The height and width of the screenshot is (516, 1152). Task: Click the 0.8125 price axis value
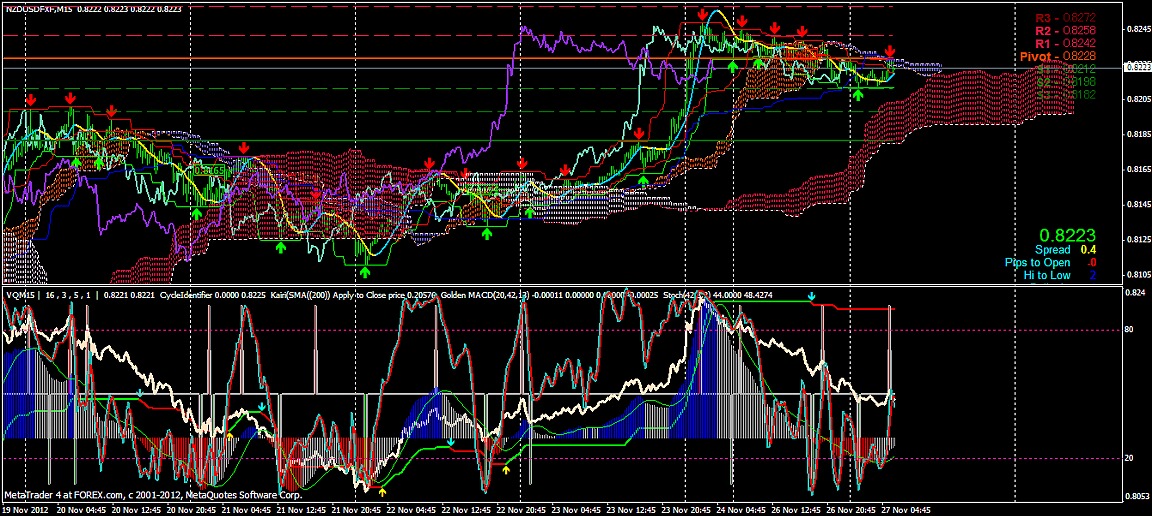pos(1137,240)
